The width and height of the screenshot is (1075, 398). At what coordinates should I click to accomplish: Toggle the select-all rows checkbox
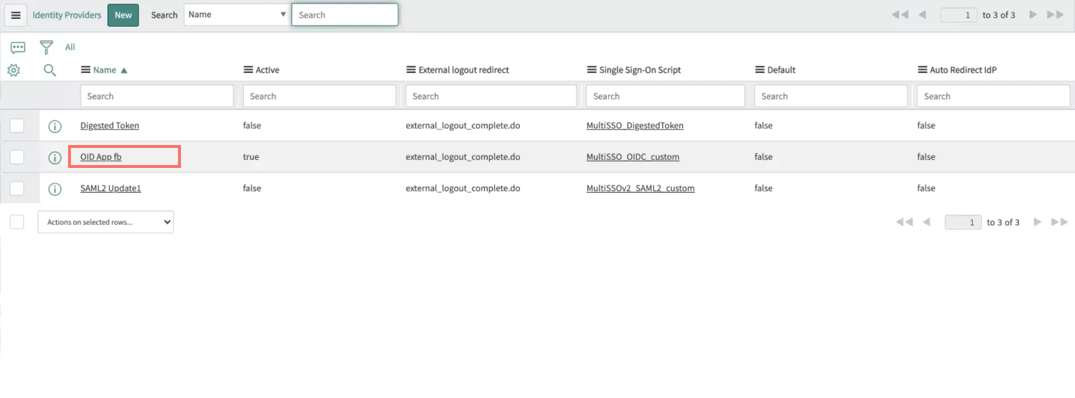point(17,221)
